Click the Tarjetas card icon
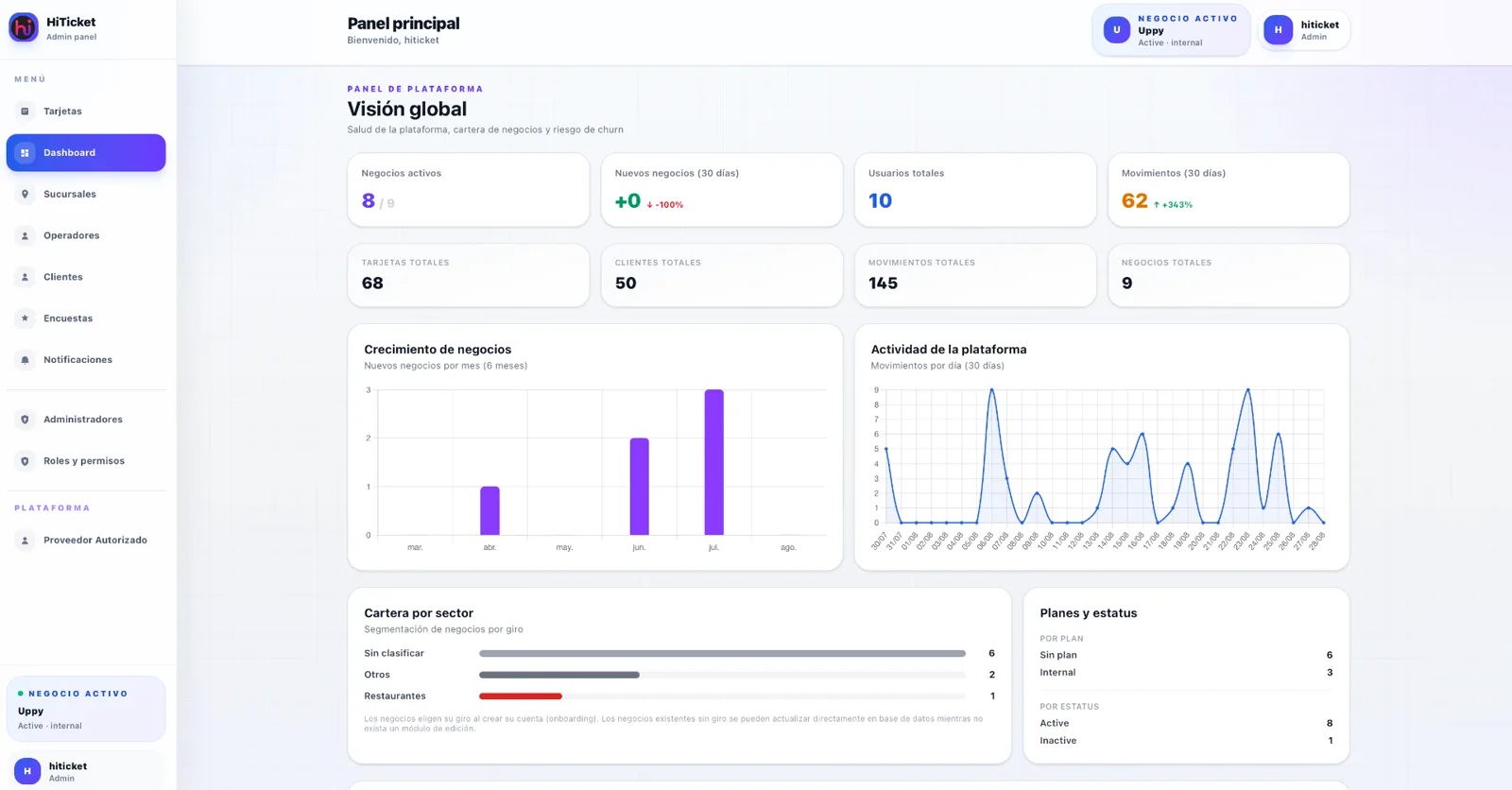1512x790 pixels. tap(25, 112)
